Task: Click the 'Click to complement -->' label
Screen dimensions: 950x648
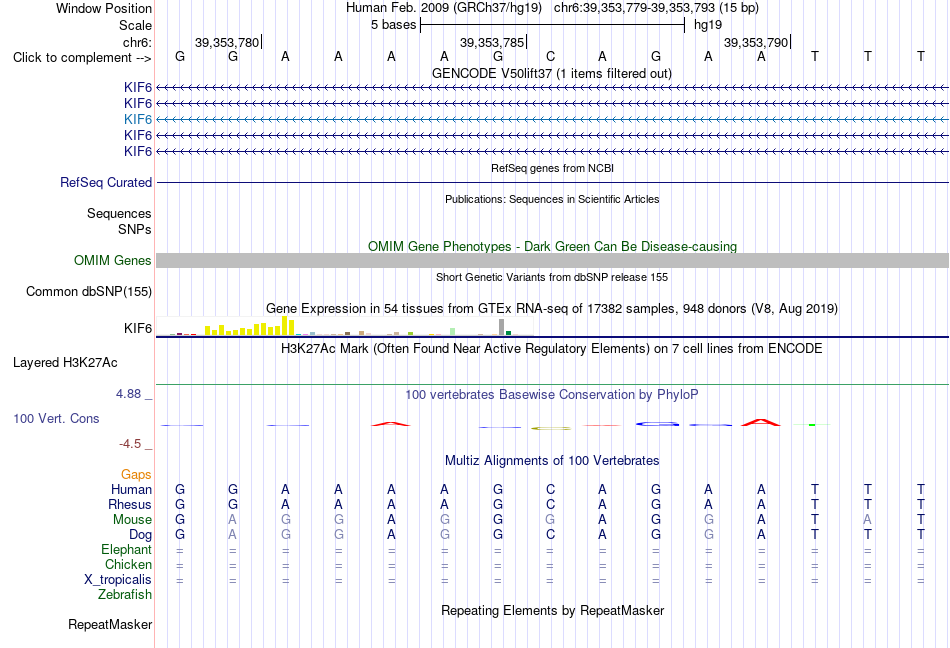Action: (x=82, y=58)
